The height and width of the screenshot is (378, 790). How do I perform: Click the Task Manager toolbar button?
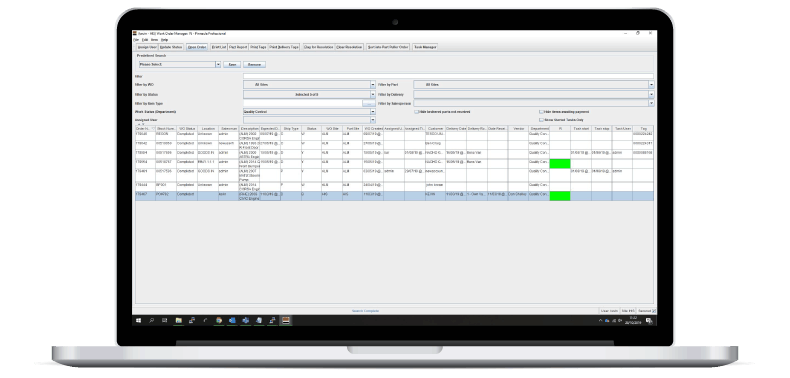[x=425, y=47]
